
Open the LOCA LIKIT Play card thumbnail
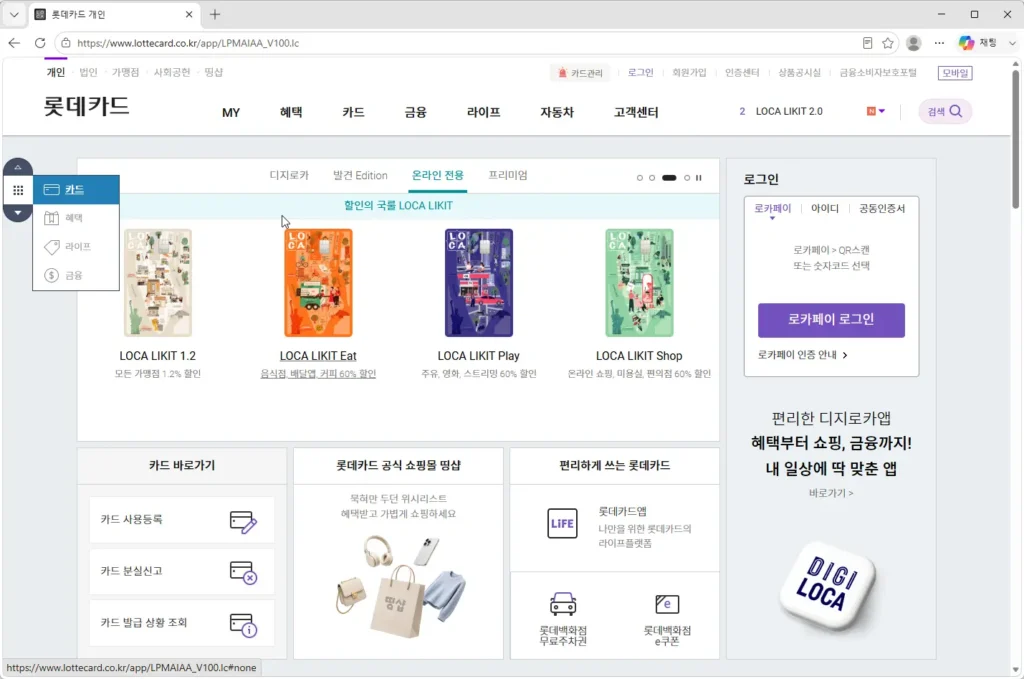click(x=479, y=283)
